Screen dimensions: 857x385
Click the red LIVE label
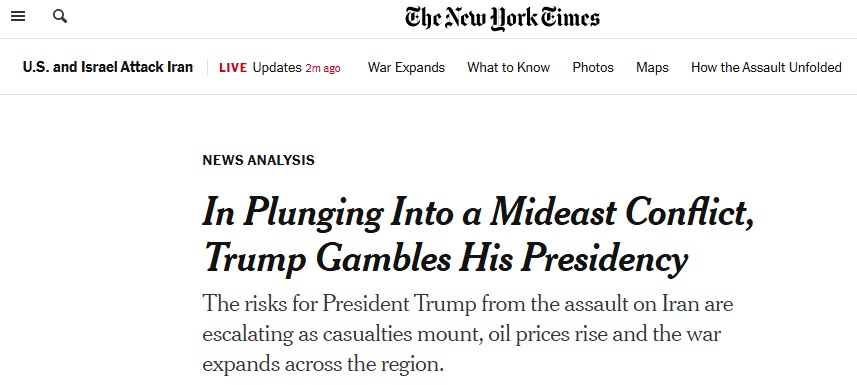point(233,68)
